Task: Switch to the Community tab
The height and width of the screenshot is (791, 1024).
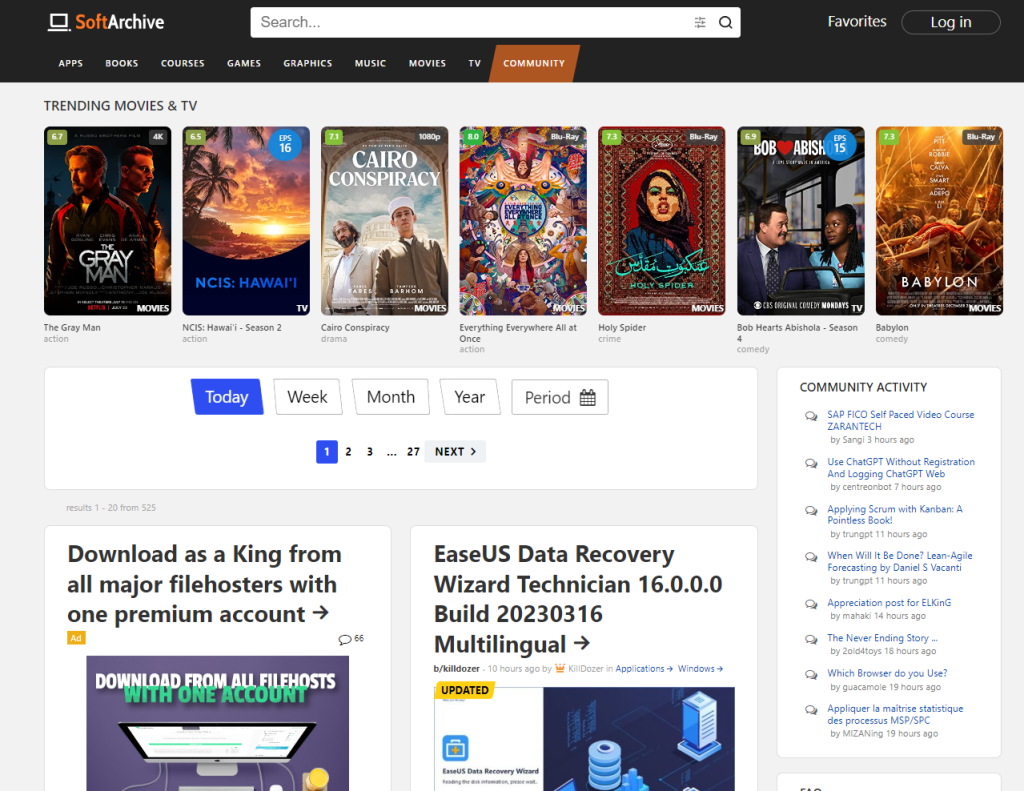Action: tap(534, 63)
